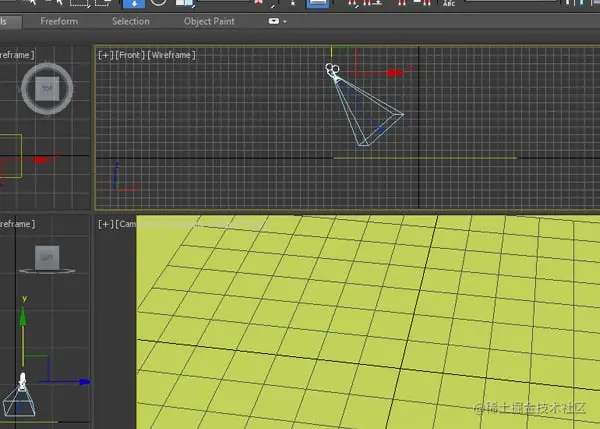Select the camera object in the Front viewport

tap(332, 71)
